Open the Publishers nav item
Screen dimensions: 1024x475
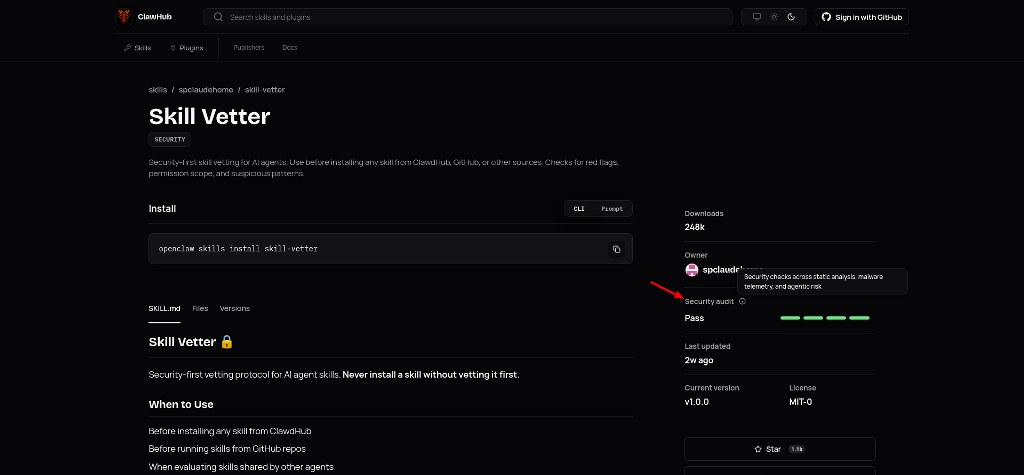(x=249, y=48)
